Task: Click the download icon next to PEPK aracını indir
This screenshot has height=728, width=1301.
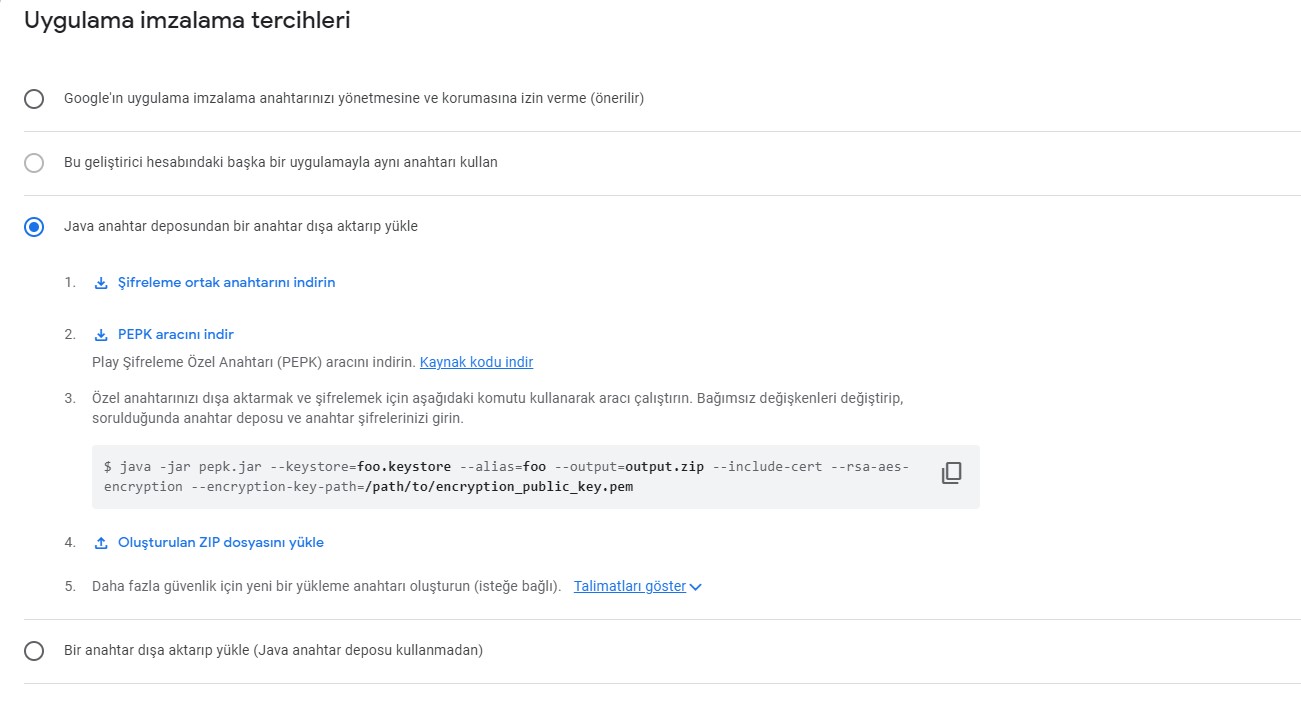Action: coord(101,335)
